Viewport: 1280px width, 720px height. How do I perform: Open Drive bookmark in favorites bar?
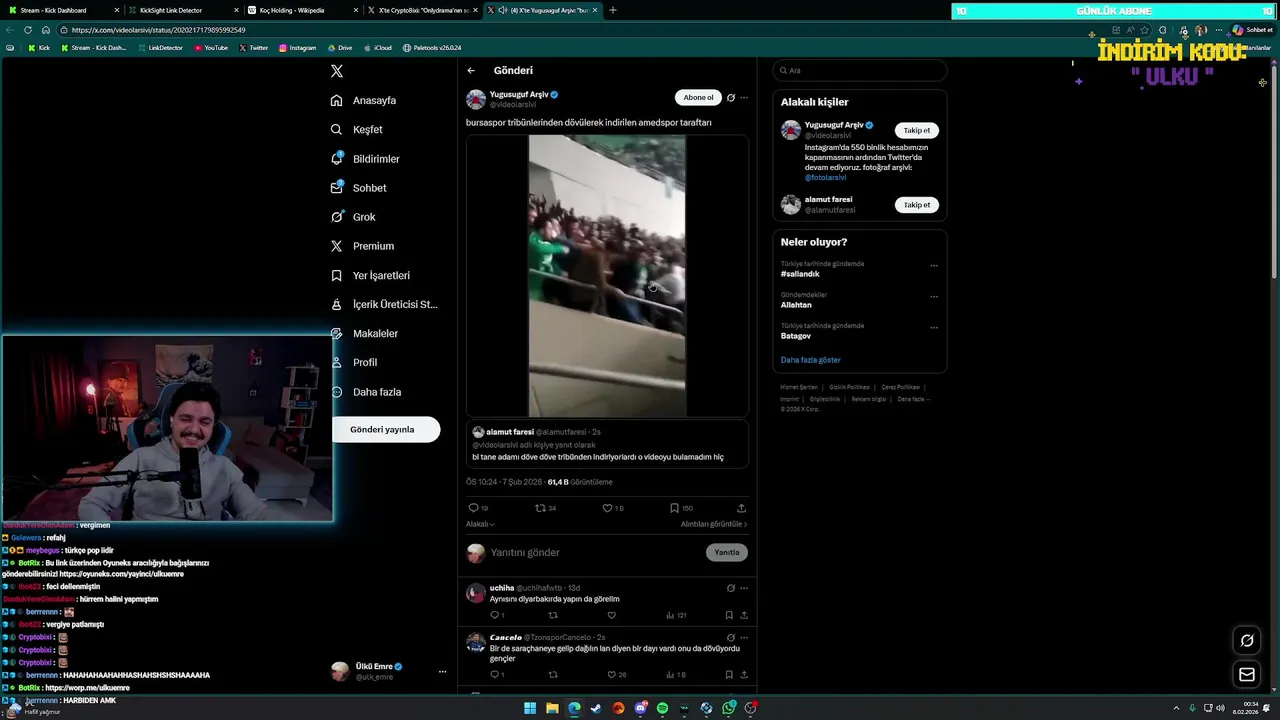339,48
